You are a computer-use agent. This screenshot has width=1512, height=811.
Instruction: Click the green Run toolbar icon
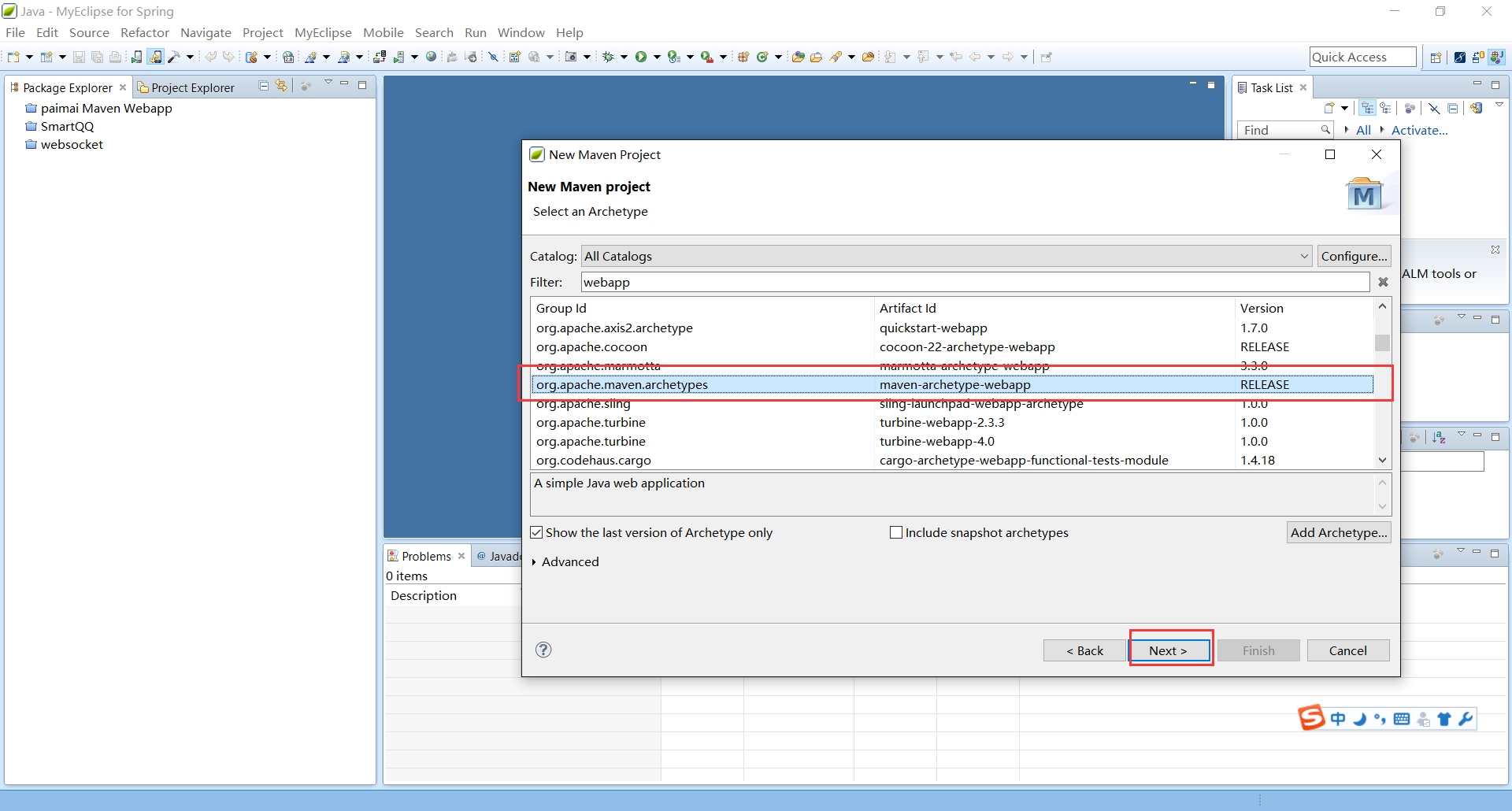[640, 57]
